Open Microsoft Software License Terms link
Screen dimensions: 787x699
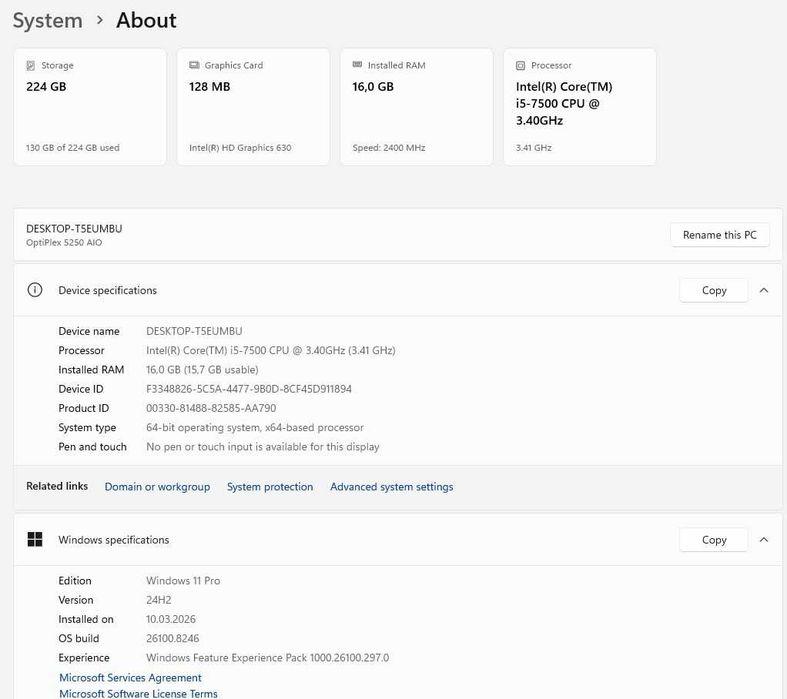[x=138, y=693]
